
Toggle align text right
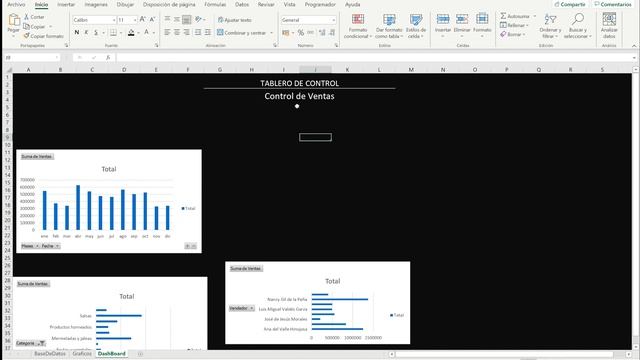tap(187, 32)
